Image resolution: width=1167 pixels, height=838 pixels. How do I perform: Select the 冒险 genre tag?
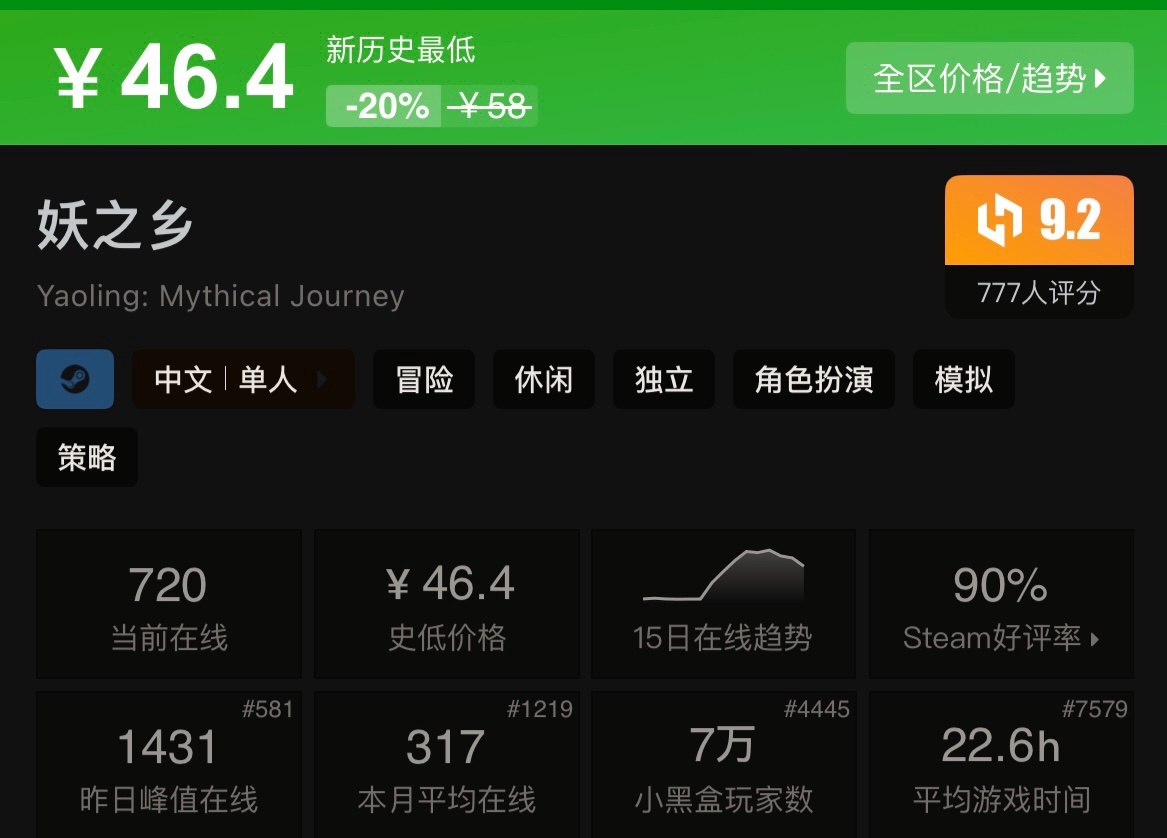(424, 379)
